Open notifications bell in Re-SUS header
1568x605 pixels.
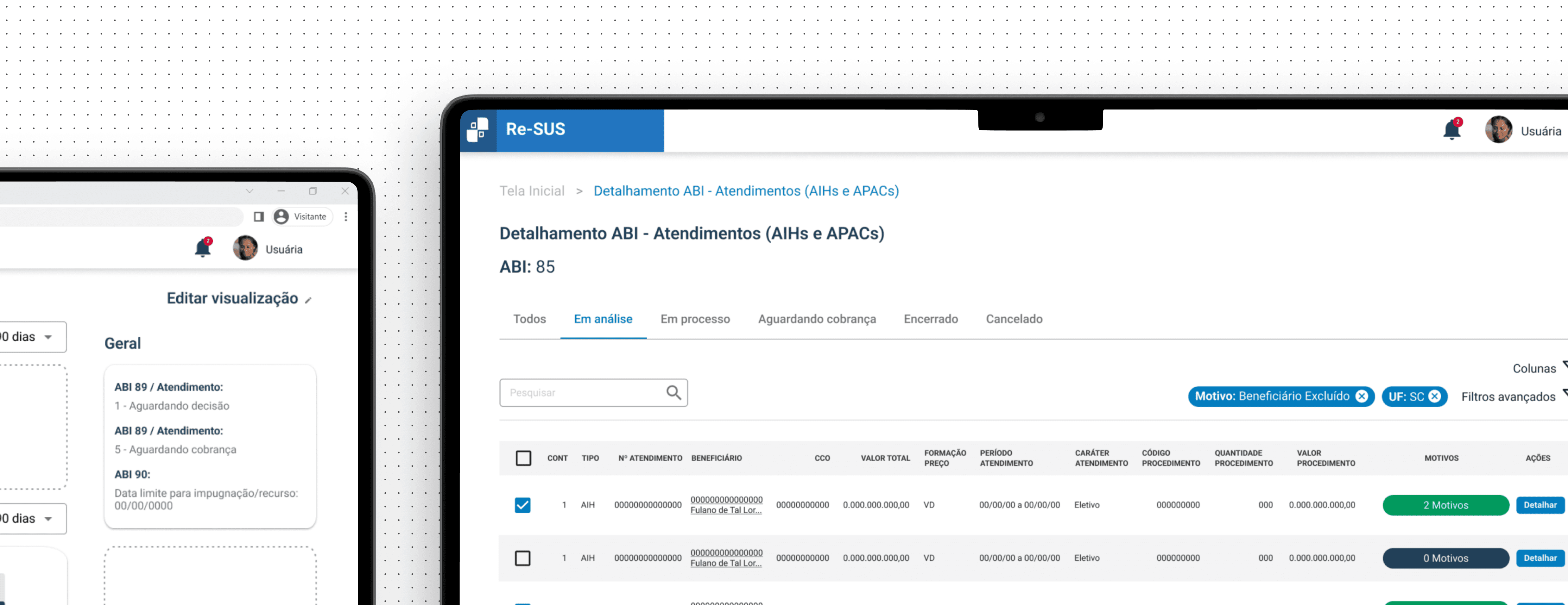coord(1451,130)
